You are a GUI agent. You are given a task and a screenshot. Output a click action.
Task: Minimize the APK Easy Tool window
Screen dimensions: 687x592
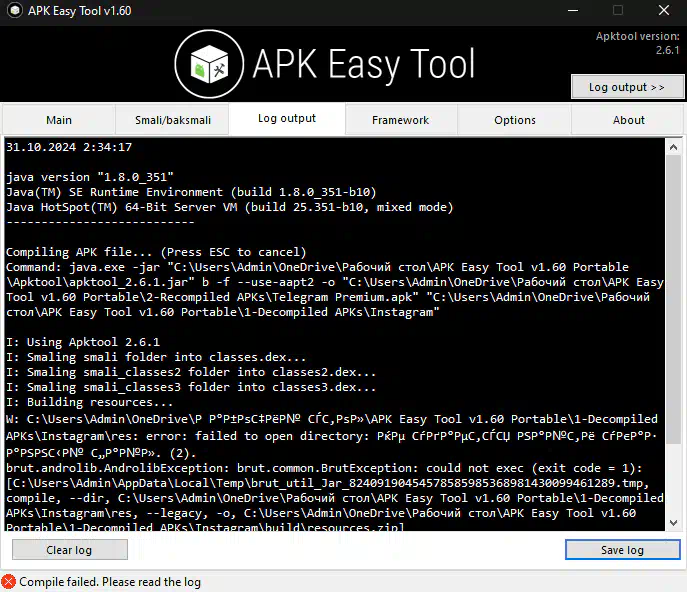point(573,11)
